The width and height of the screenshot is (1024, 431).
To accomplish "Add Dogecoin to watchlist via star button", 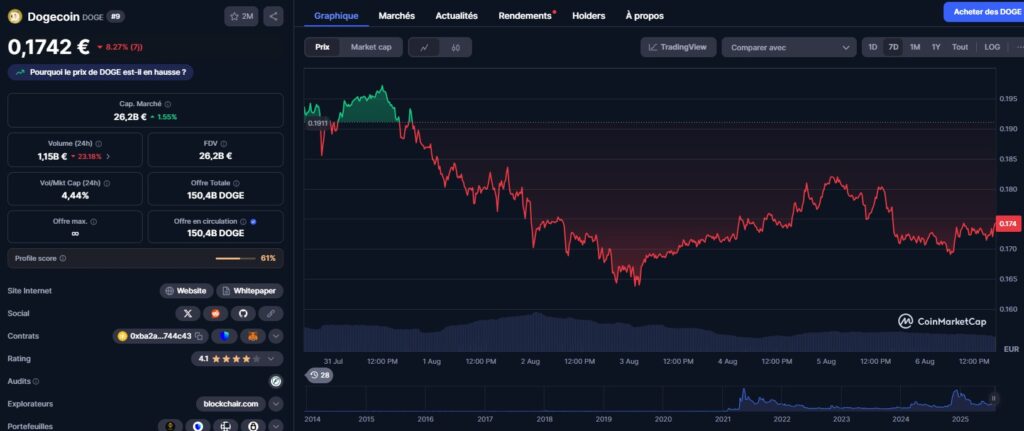I will point(241,16).
